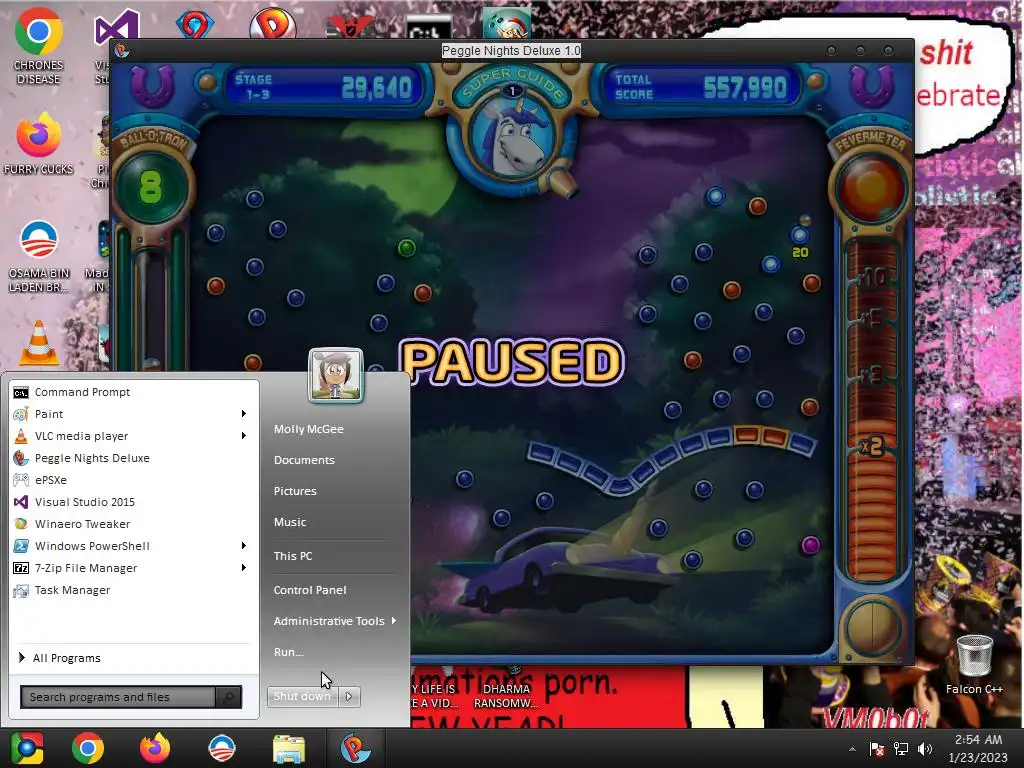
Task: Open This PC from Start menu
Action: tap(293, 556)
